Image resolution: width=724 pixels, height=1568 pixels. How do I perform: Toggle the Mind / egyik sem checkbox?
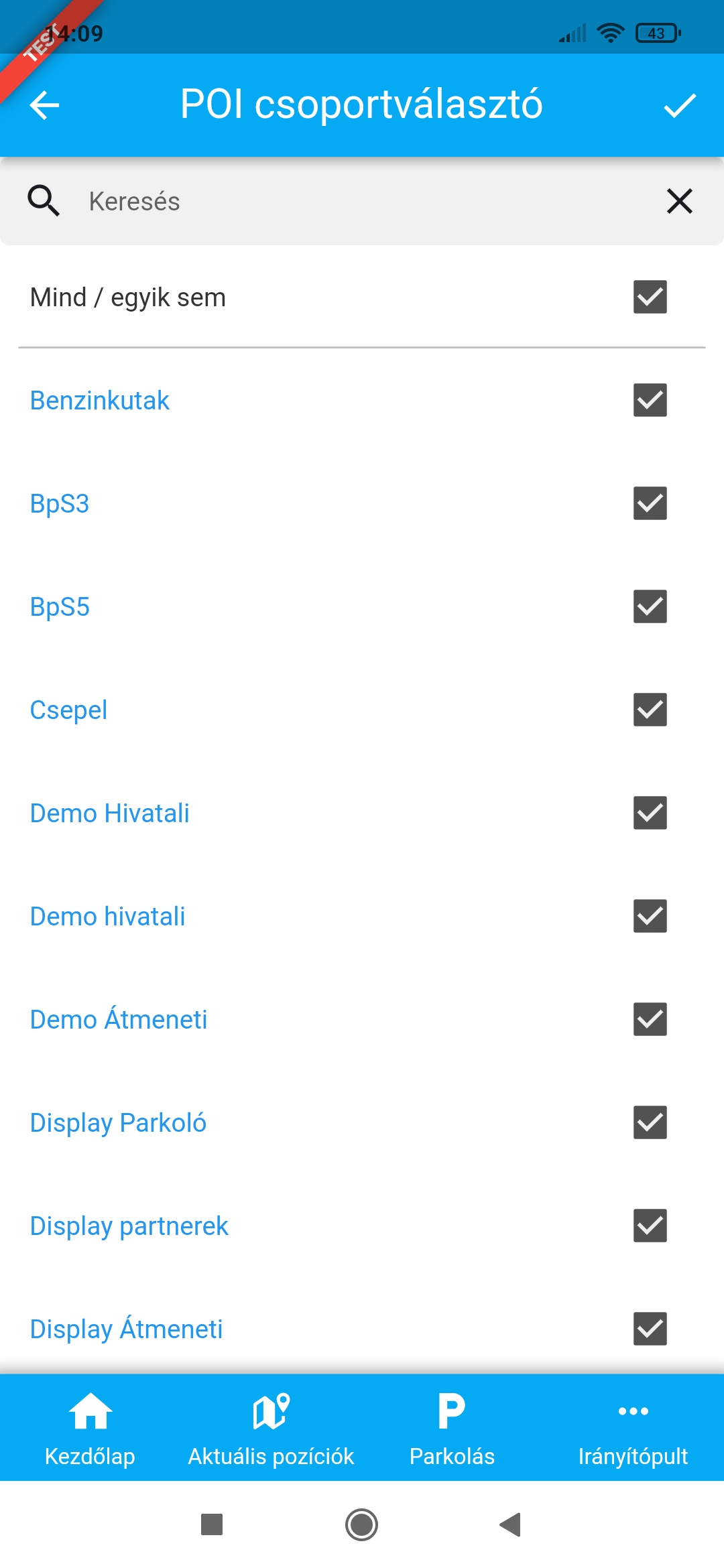click(650, 297)
